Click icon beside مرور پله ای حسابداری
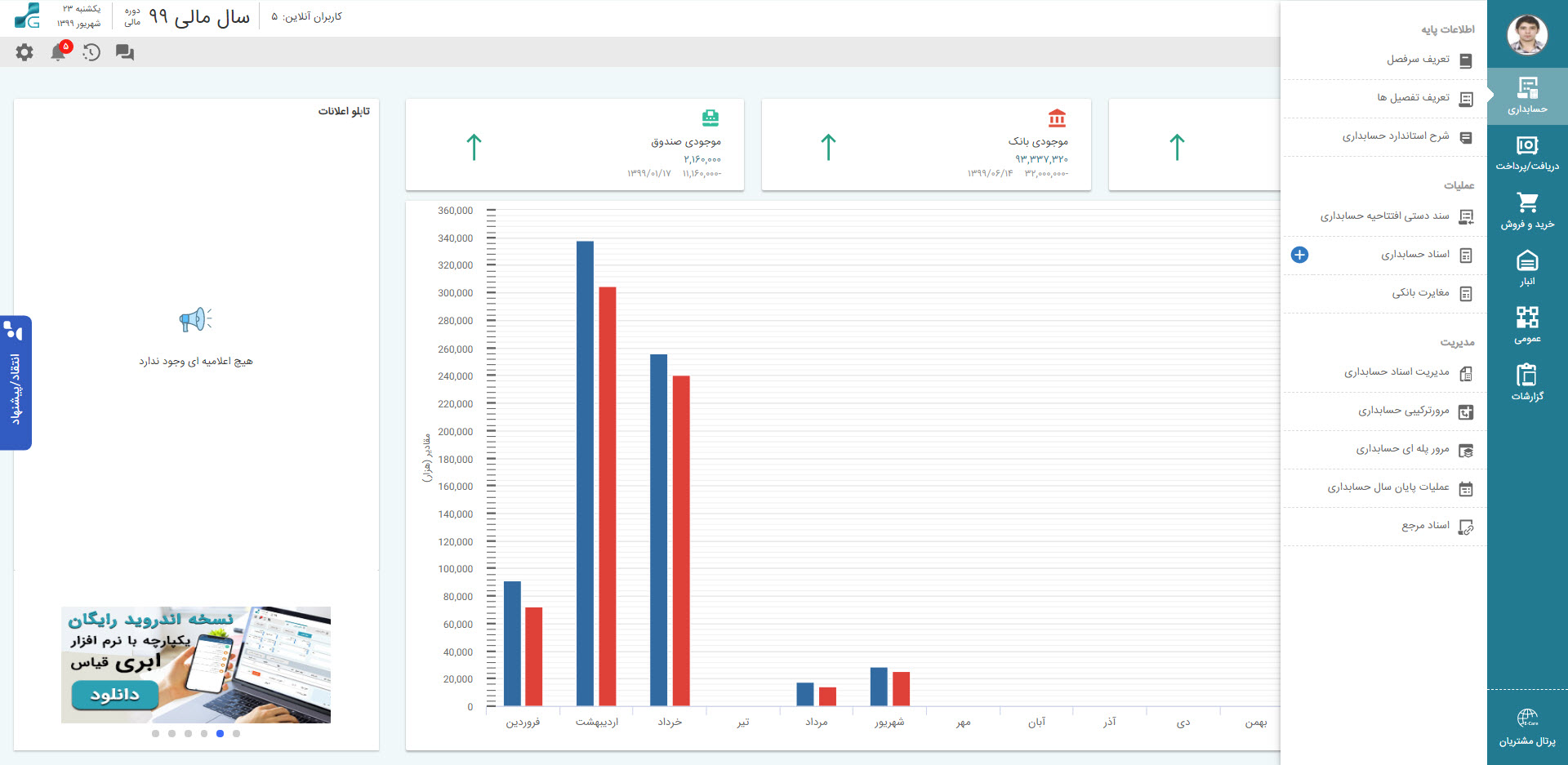1568x765 pixels. [x=1466, y=451]
